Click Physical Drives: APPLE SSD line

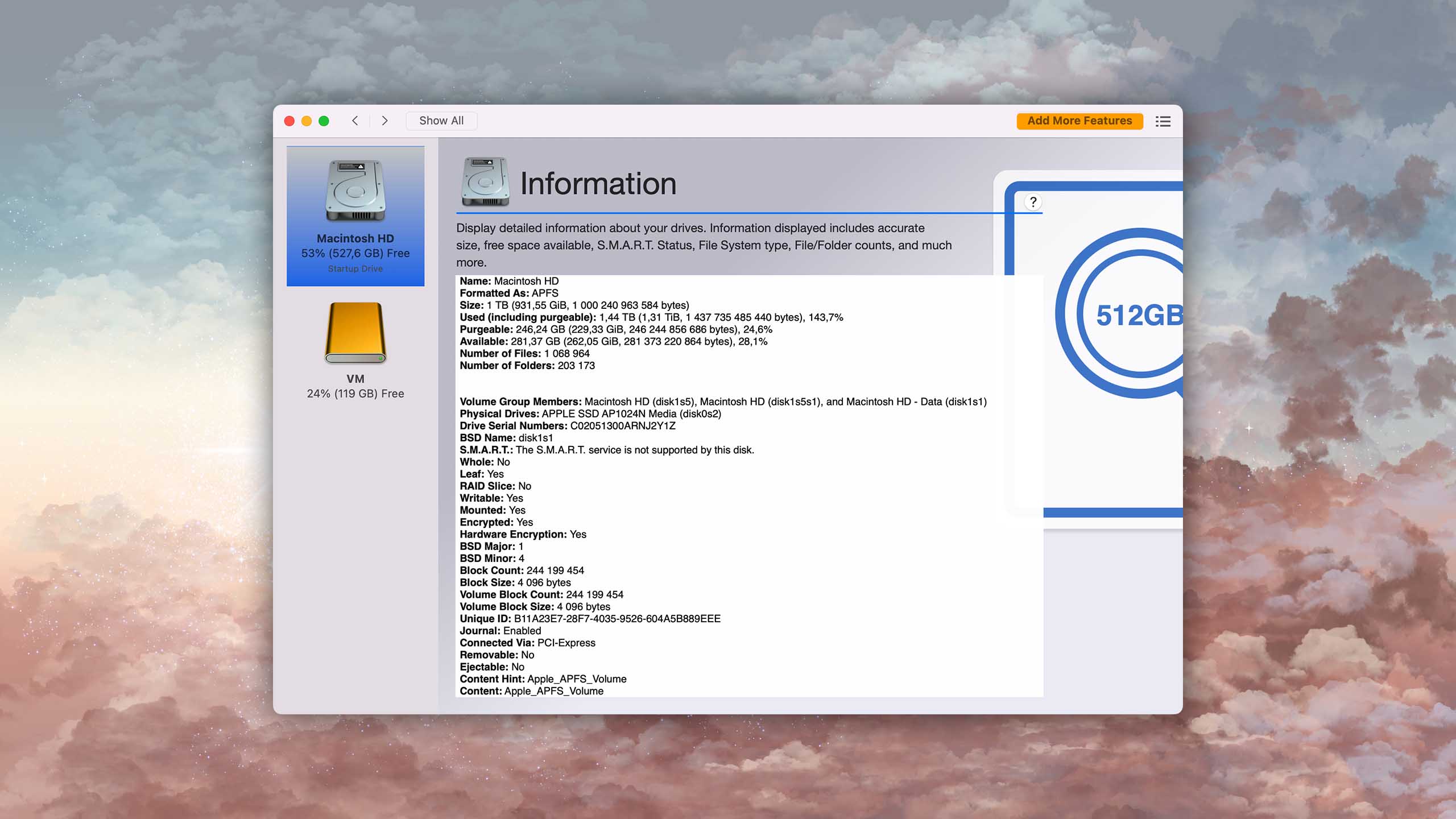[590, 413]
